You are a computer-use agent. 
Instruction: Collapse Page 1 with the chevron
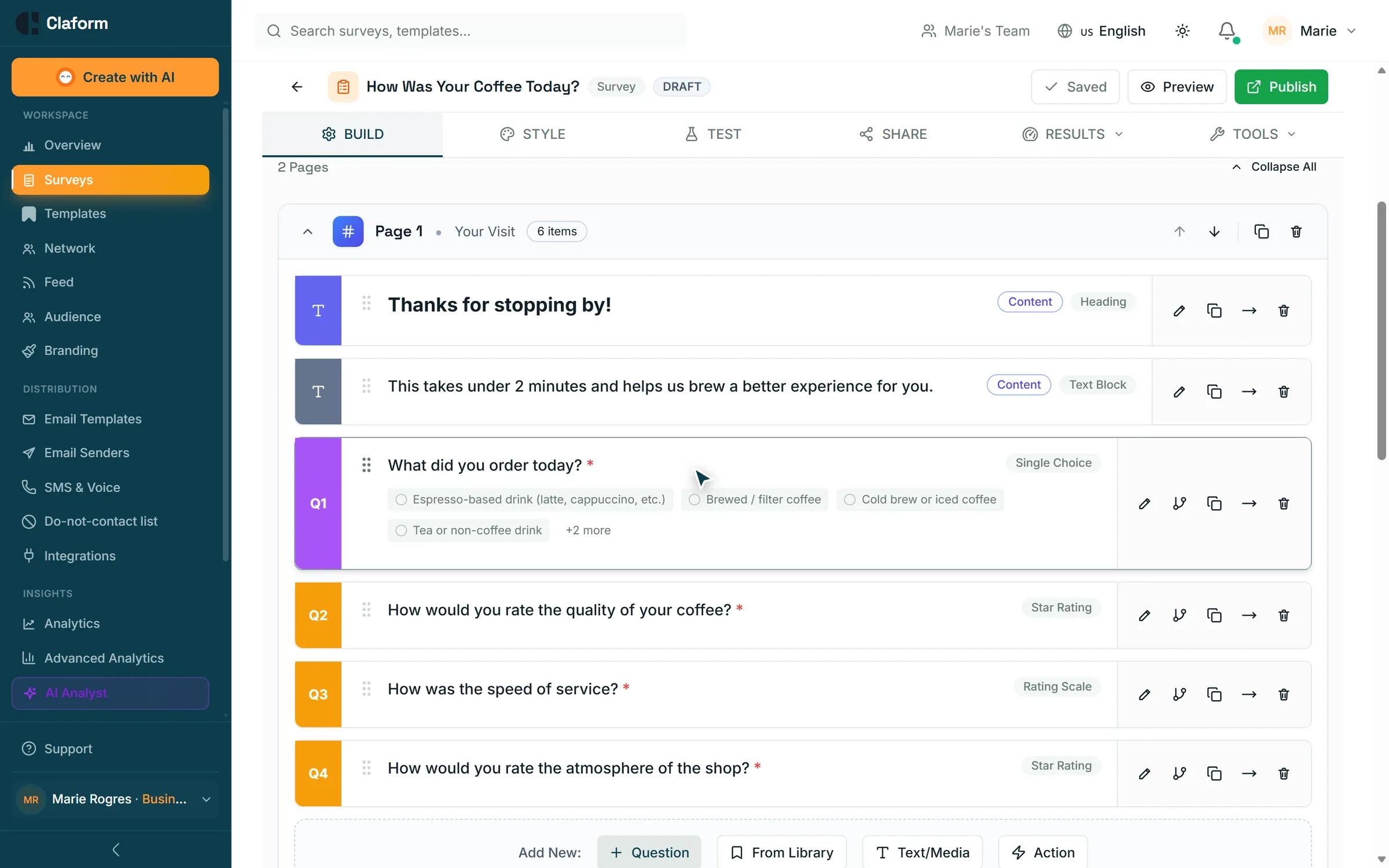click(308, 231)
